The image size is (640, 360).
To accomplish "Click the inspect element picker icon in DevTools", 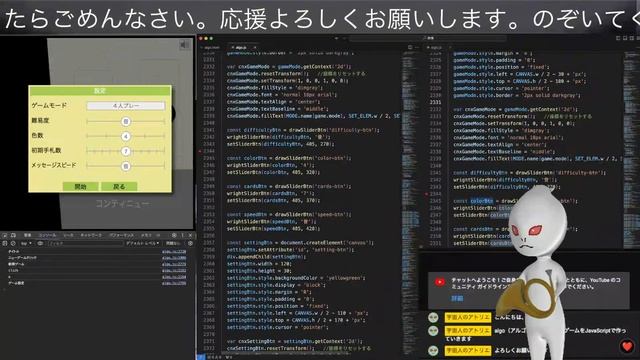I will tap(5, 236).
